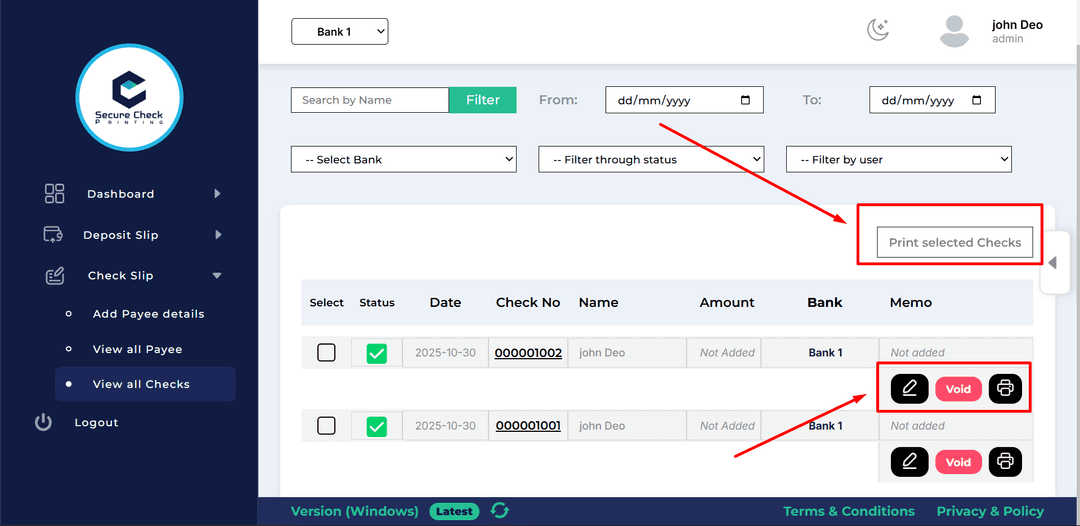Void check number 000001002
The image size is (1080, 526).
958,389
